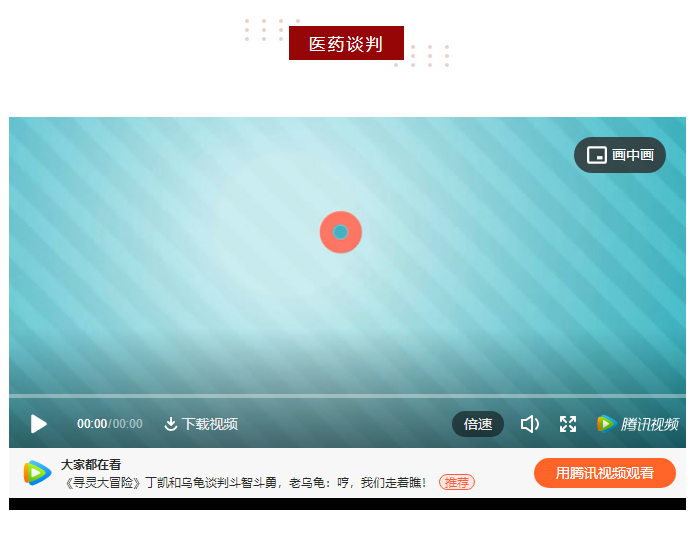Screen dimensions: 692x544
Task: Click the Tencent Video logo beside 大家都在看
Action: click(37, 473)
